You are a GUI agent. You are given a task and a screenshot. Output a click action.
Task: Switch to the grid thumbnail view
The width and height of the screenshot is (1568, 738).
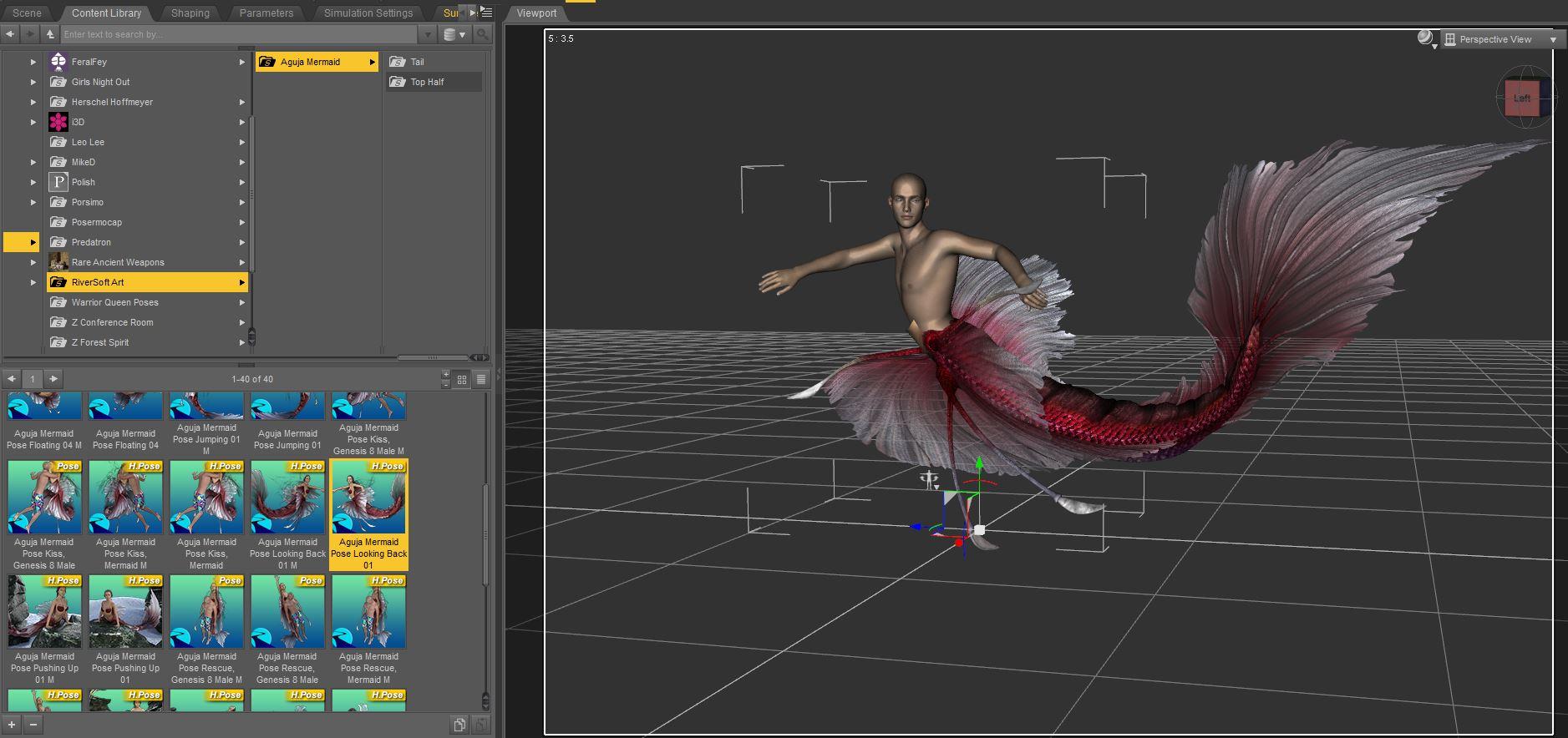(x=462, y=380)
